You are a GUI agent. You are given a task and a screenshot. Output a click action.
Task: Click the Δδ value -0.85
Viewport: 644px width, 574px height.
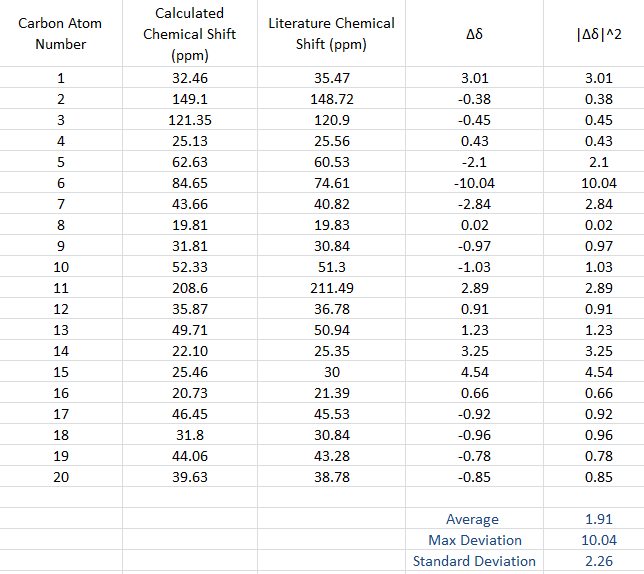tap(474, 476)
